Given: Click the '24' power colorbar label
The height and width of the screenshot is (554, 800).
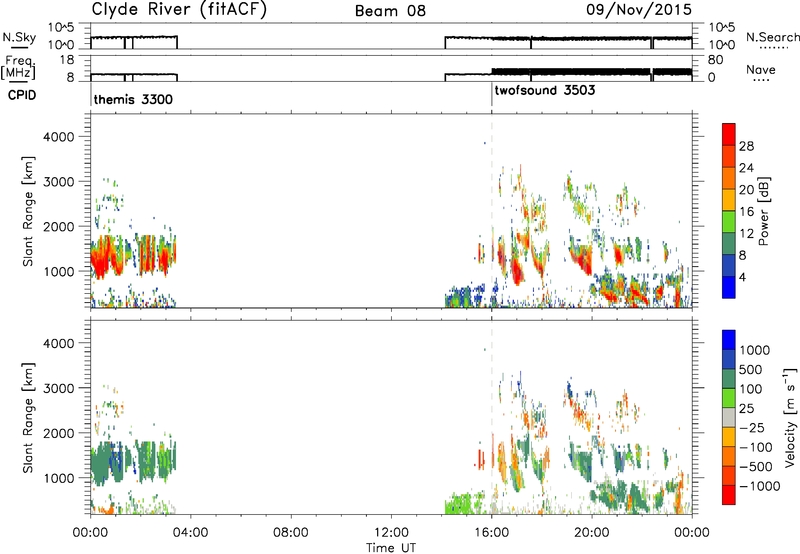Looking at the screenshot, I should [x=746, y=168].
